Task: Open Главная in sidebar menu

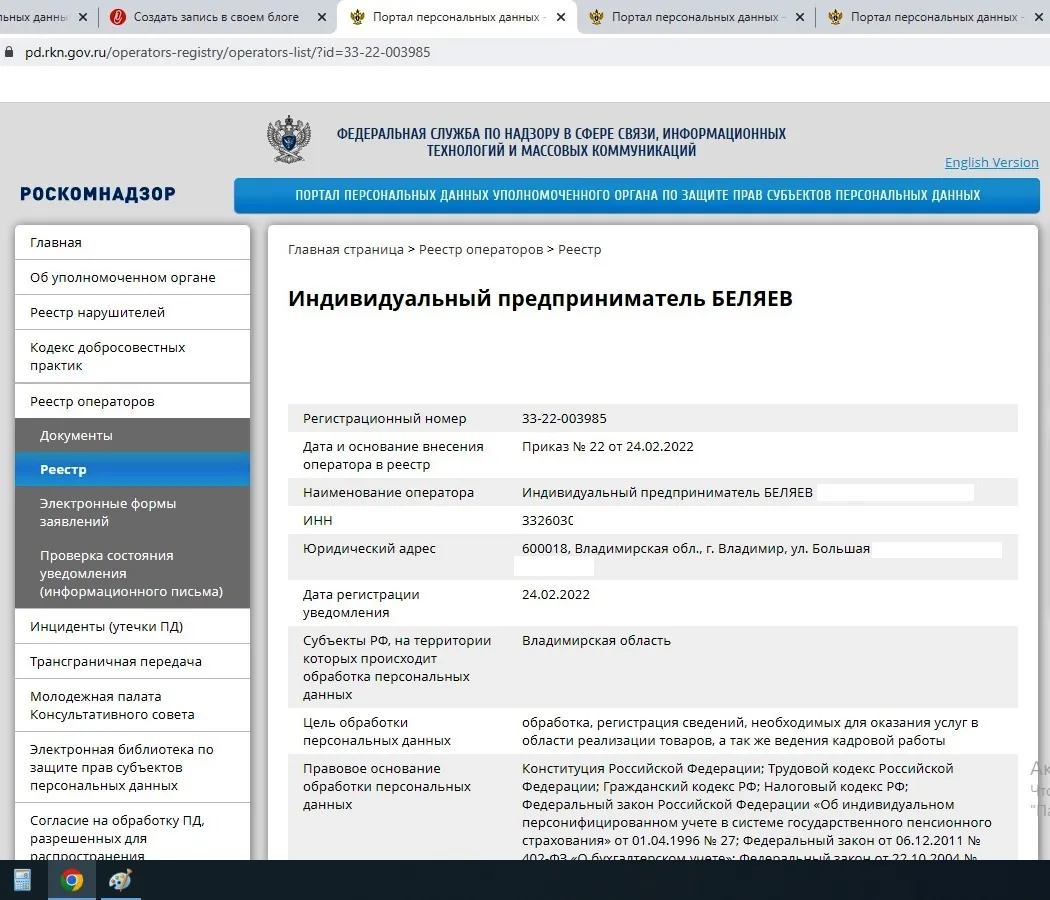Action: 133,242
